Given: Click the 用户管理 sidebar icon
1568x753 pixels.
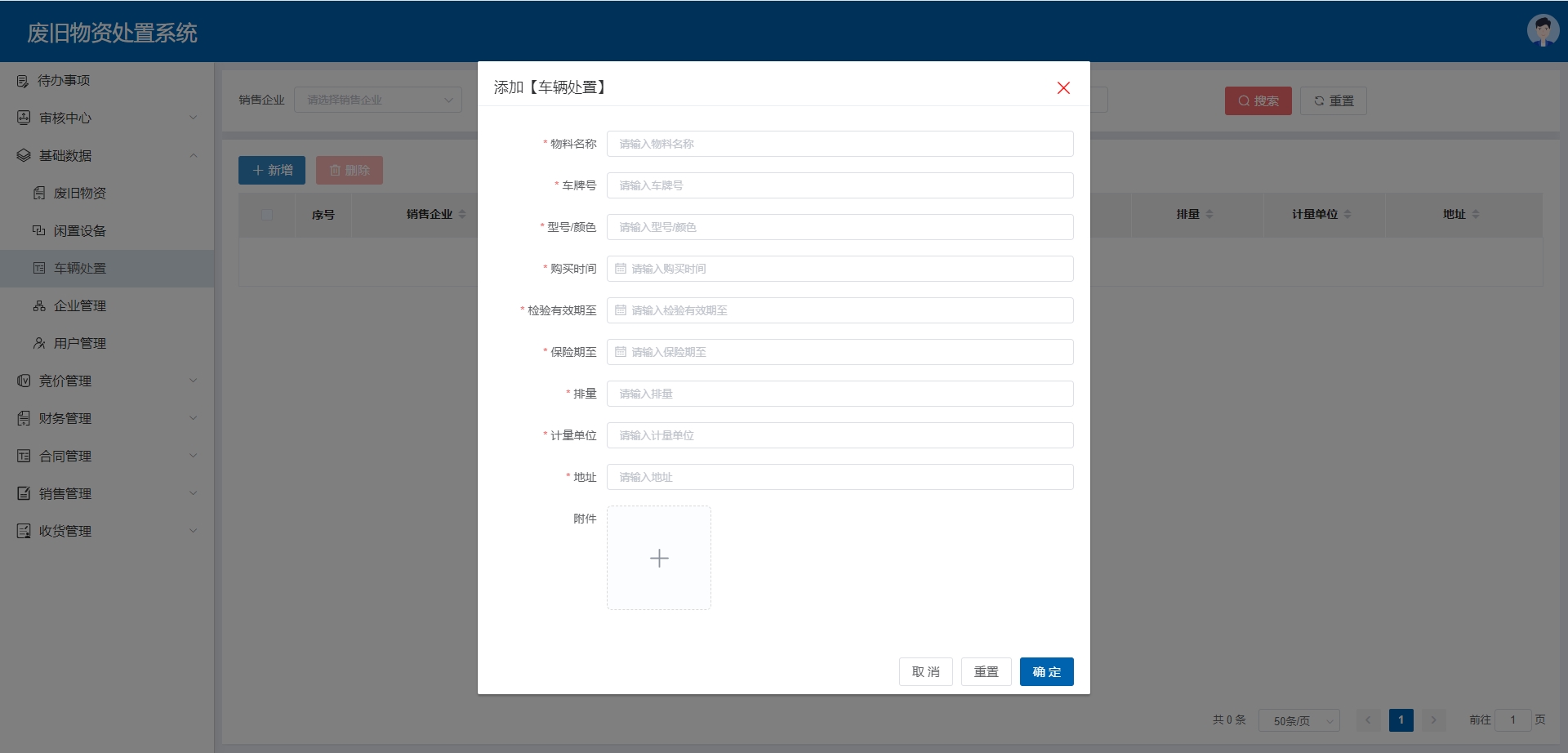Looking at the screenshot, I should pos(39,344).
